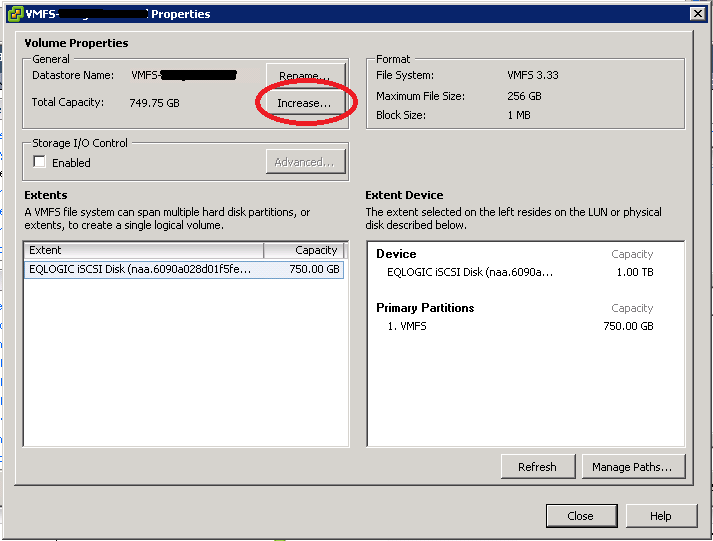713x541 pixels.
Task: Open Manage Paths... for the device
Action: click(x=638, y=467)
